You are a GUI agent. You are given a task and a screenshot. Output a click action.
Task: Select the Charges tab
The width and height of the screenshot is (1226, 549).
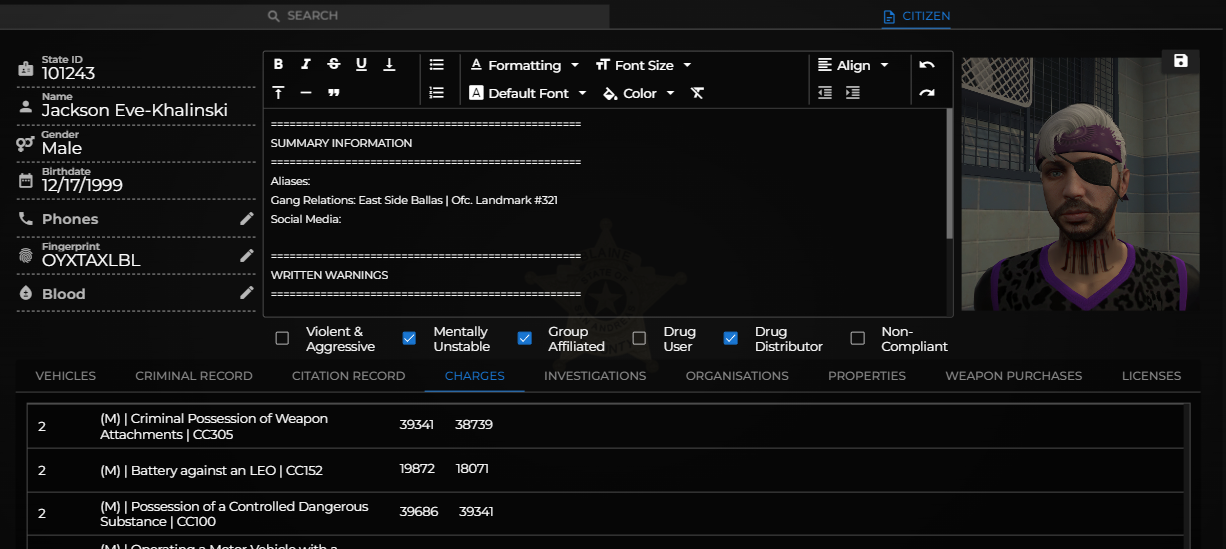475,376
